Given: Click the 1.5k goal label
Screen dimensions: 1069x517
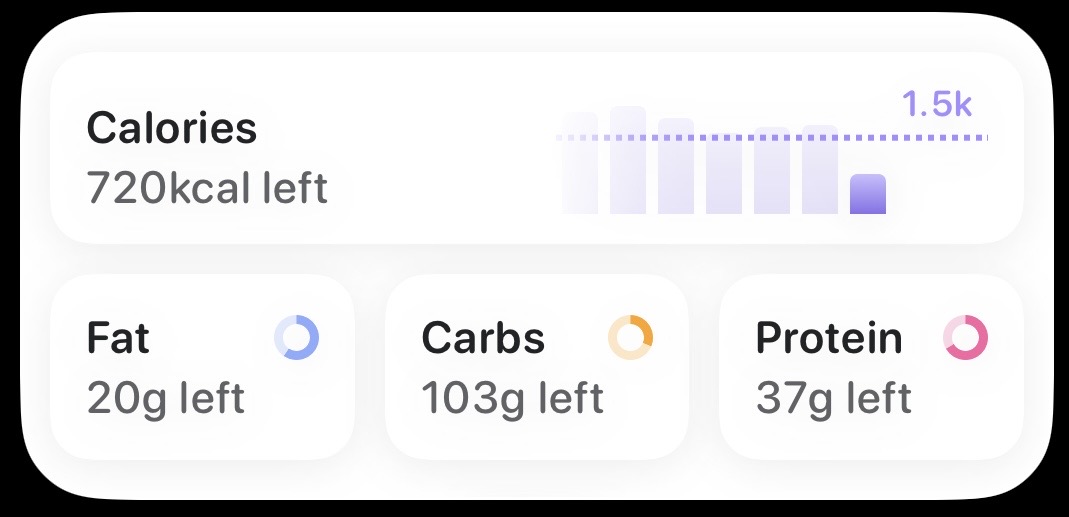Looking at the screenshot, I should (x=937, y=104).
